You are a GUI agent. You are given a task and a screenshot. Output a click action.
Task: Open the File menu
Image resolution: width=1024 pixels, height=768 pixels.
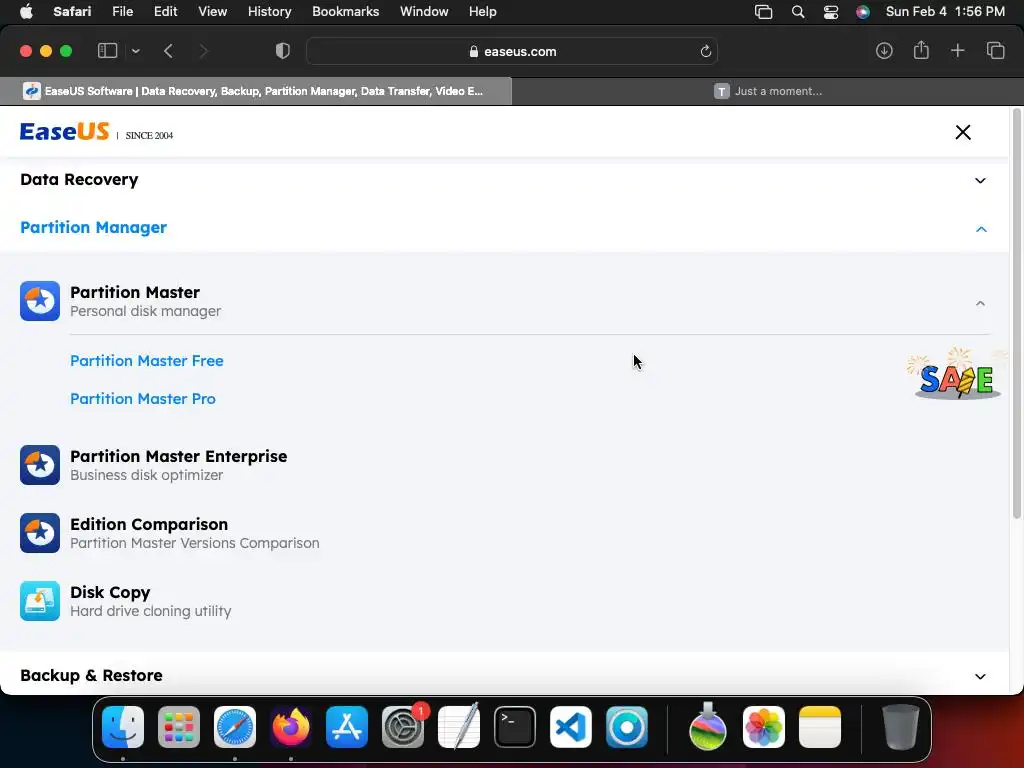(x=122, y=12)
